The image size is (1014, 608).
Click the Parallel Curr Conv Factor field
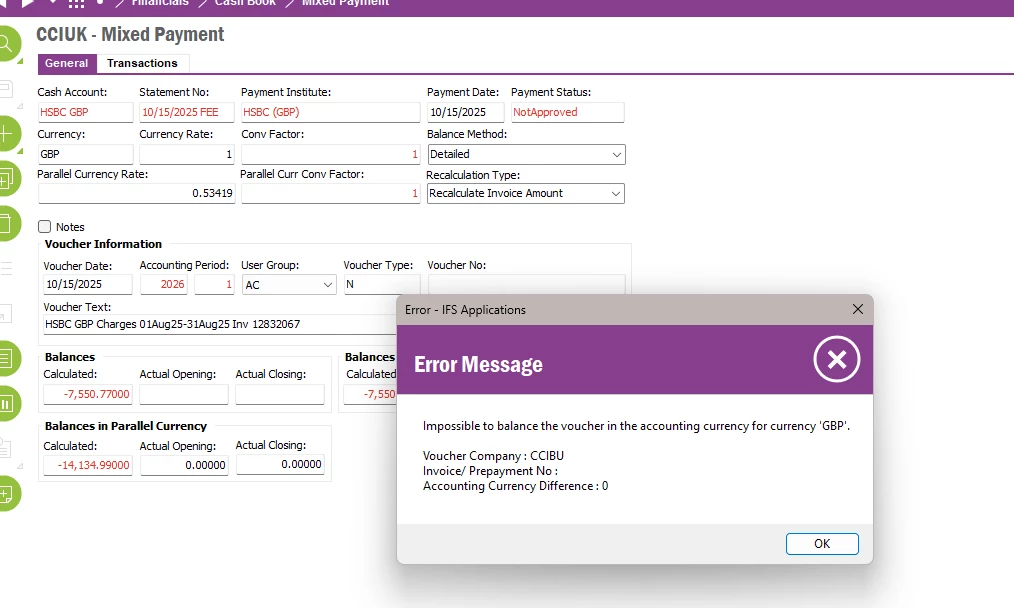(330, 193)
